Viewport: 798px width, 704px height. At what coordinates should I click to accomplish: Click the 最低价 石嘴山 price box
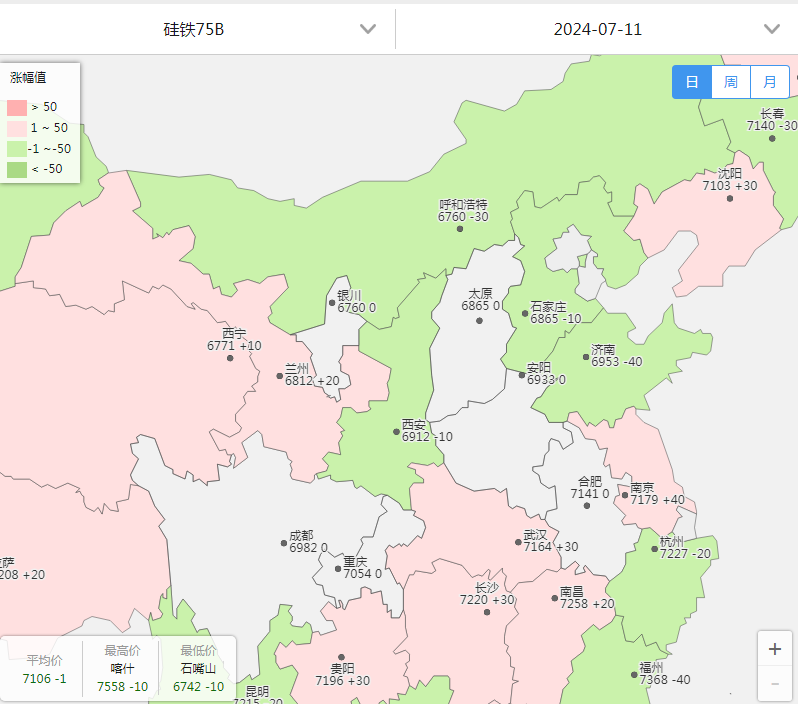[198, 668]
